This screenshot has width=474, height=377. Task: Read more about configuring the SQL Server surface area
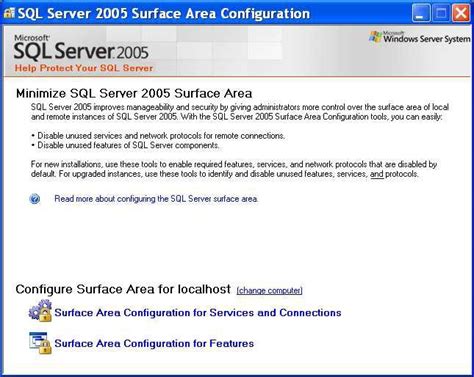pos(156,199)
